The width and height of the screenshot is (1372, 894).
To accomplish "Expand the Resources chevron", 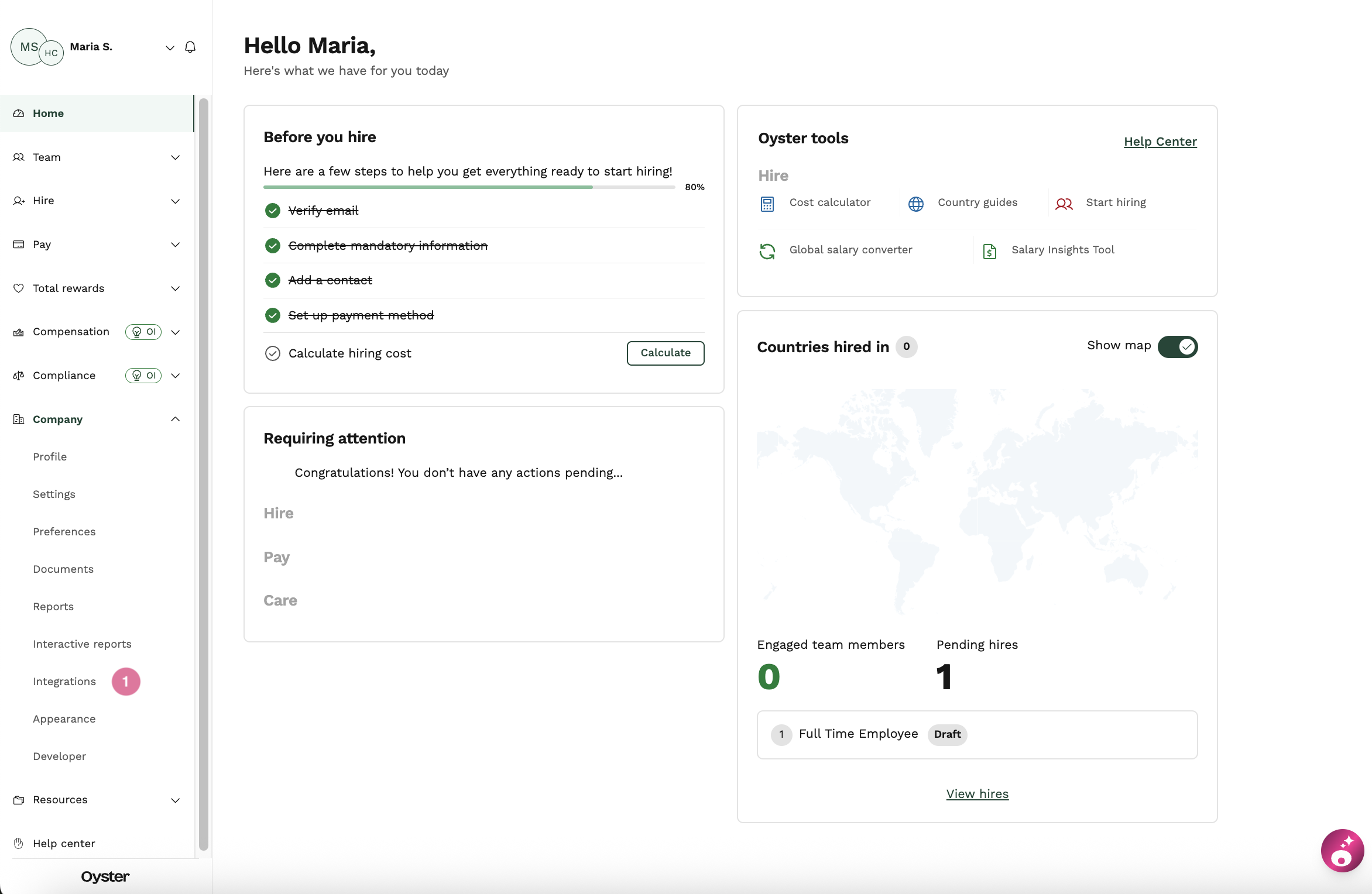I will pyautogui.click(x=175, y=800).
